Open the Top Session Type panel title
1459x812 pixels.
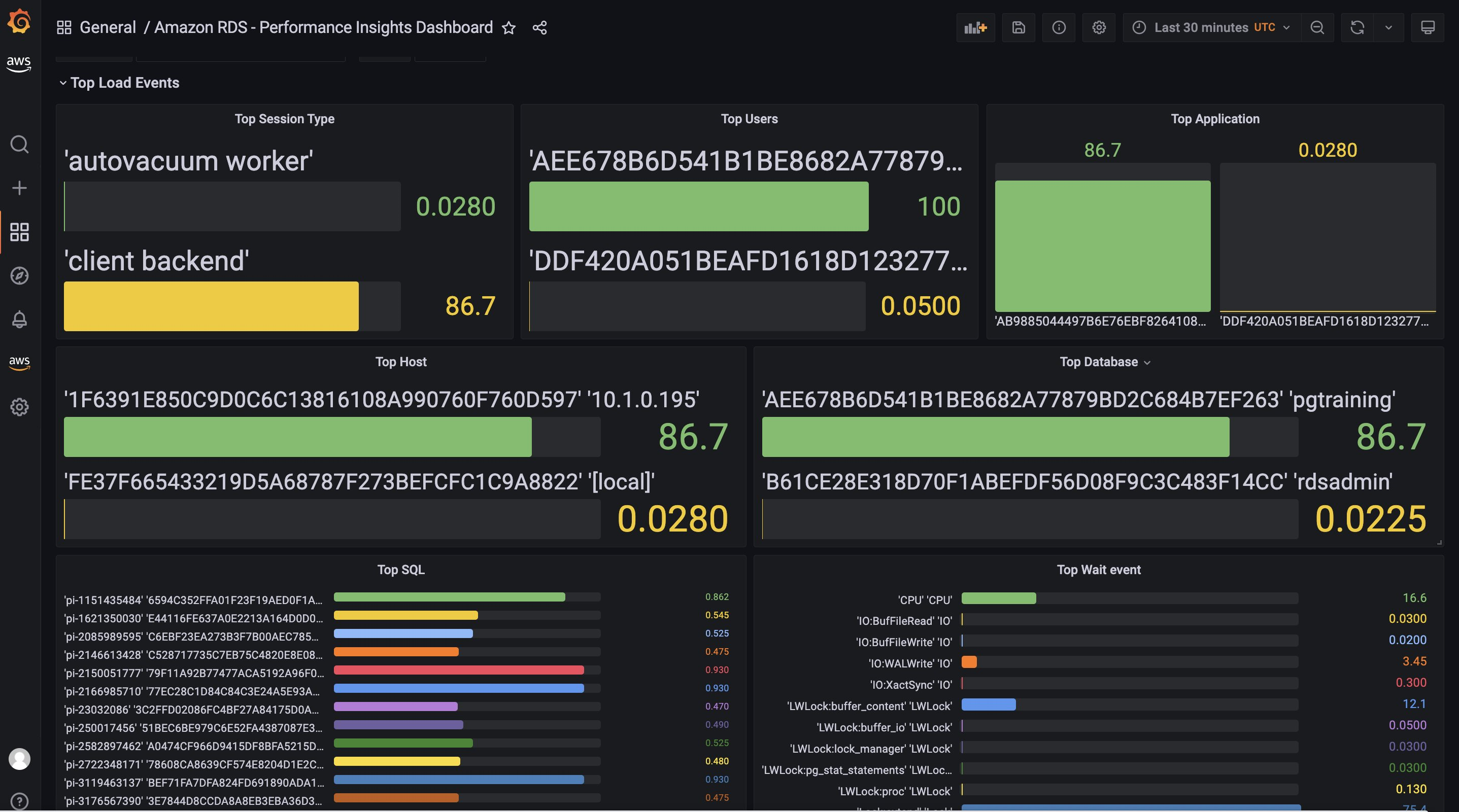coord(284,119)
